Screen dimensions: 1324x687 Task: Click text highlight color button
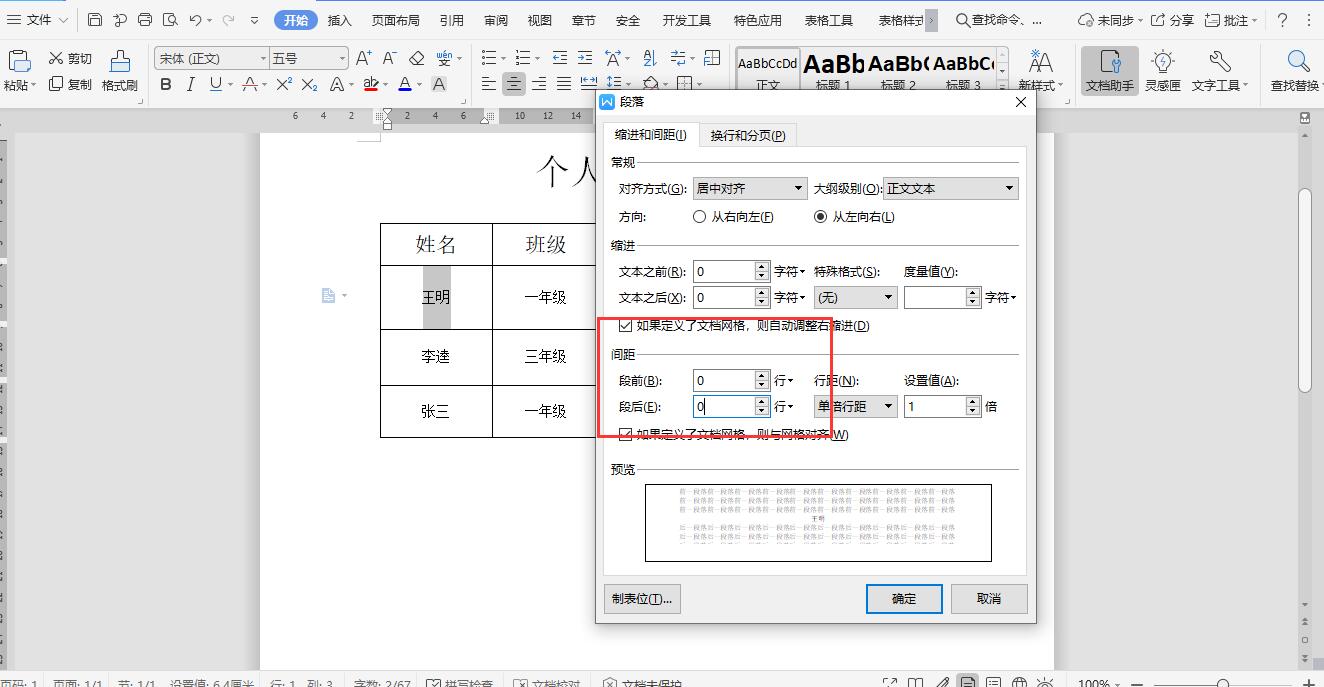point(371,85)
